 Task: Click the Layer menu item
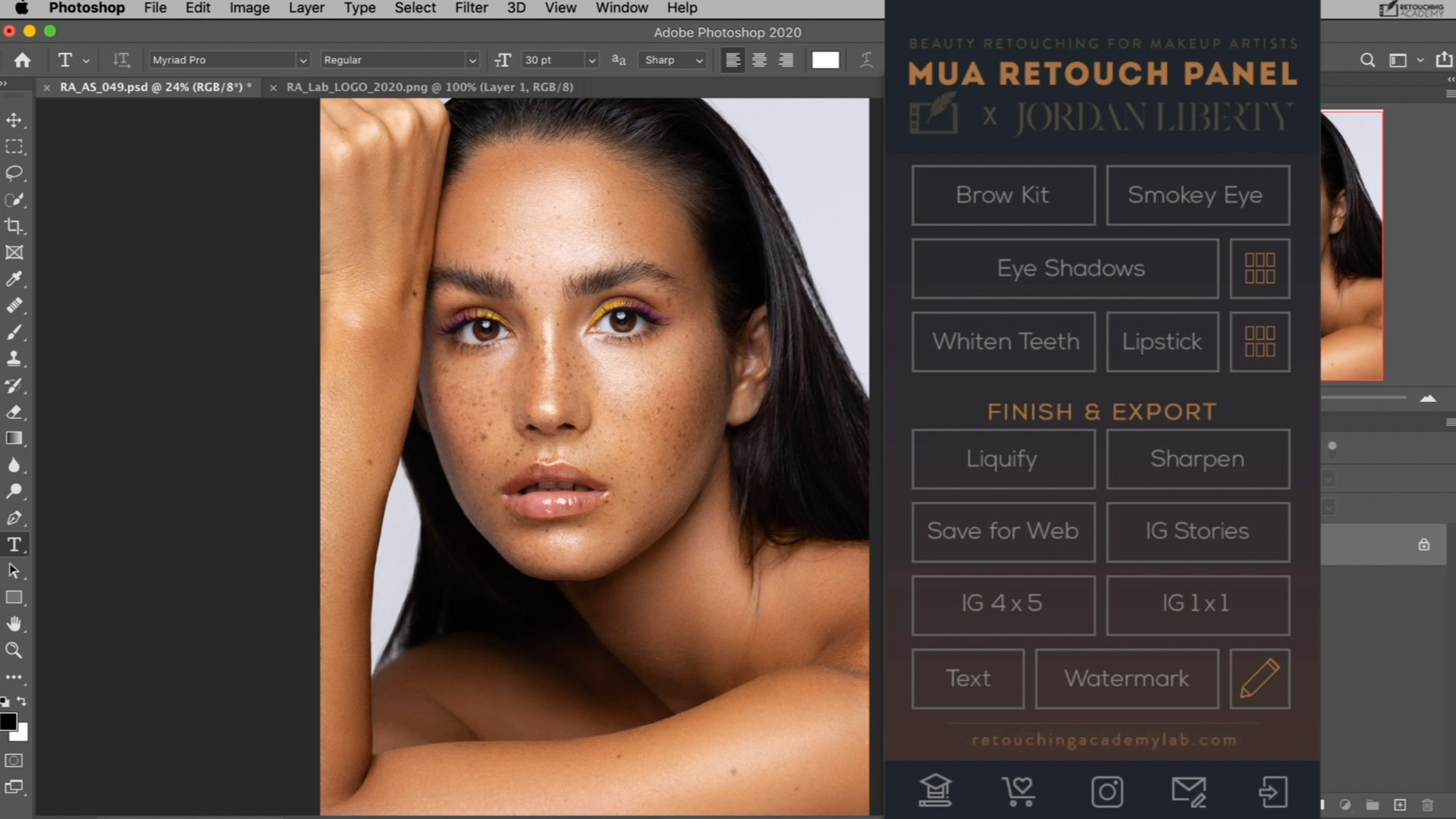(x=307, y=8)
